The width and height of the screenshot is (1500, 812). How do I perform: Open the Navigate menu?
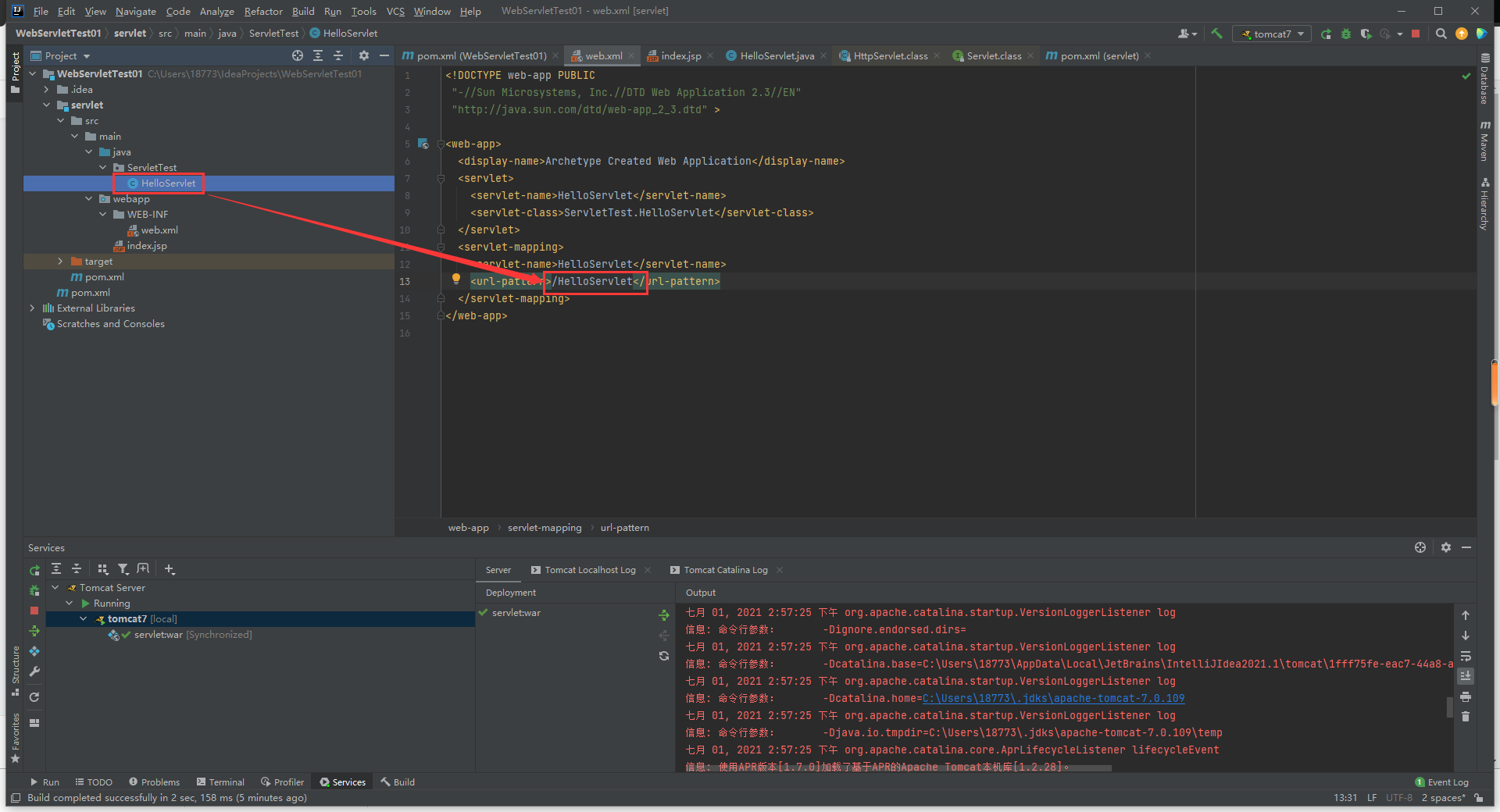(135, 11)
